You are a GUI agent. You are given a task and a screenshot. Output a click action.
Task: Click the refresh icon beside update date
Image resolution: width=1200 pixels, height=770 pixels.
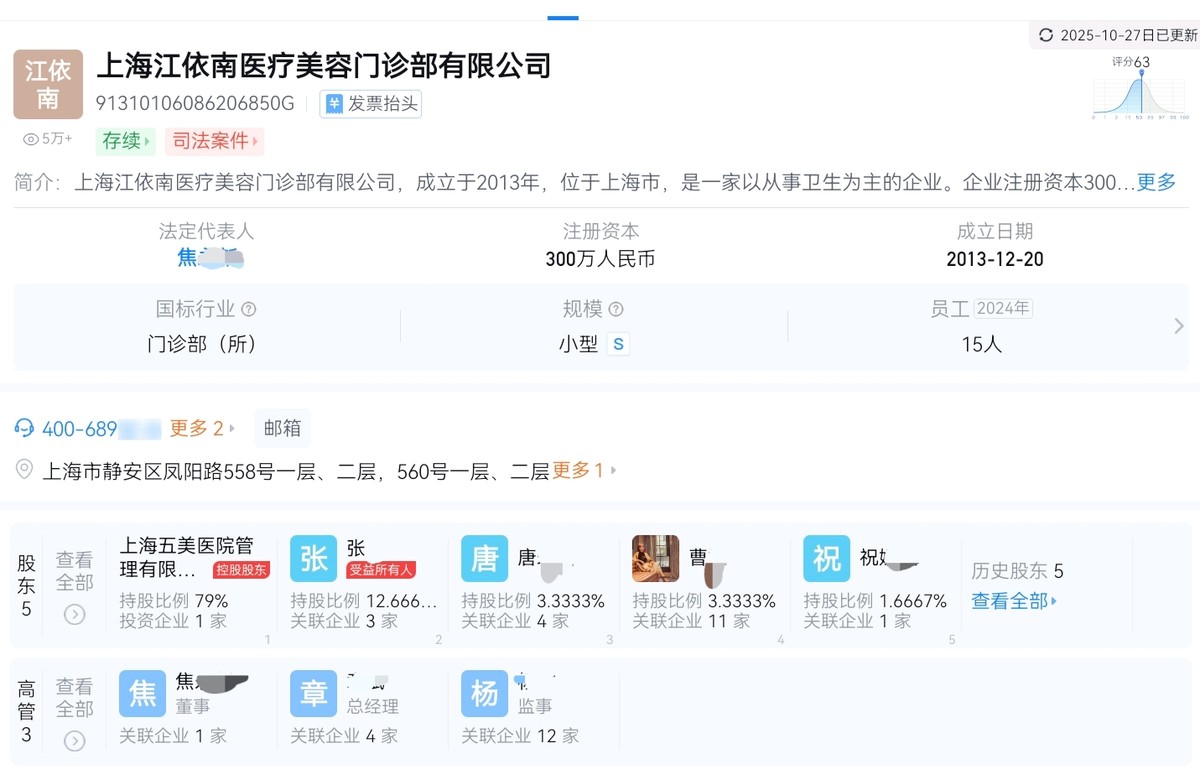[1046, 35]
